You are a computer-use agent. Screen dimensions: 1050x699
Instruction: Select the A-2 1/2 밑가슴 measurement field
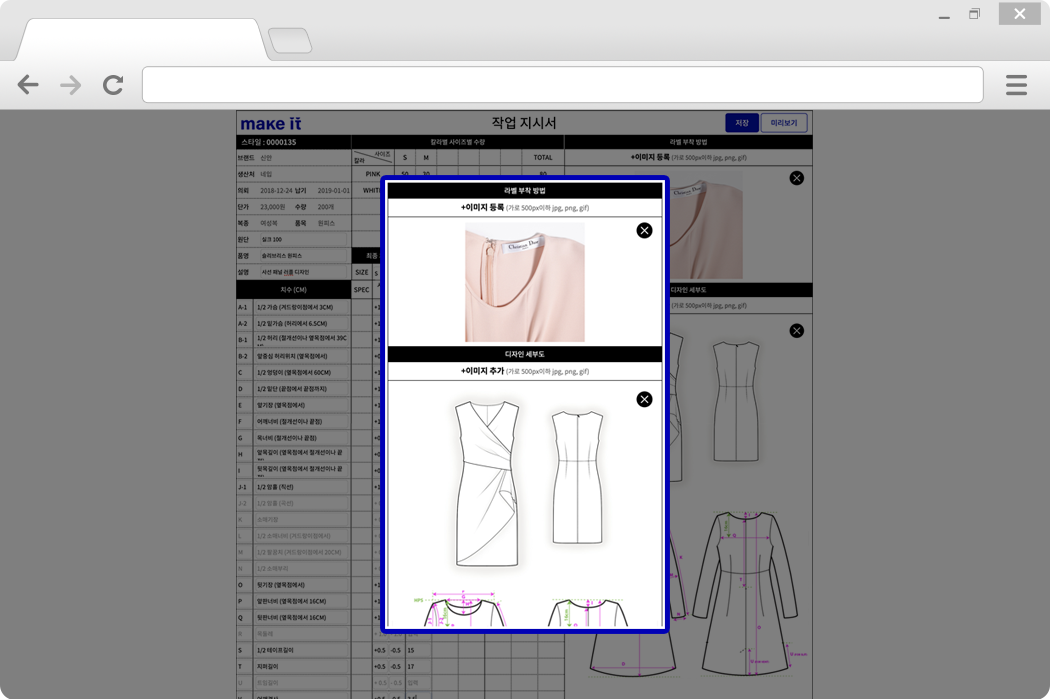[301, 323]
